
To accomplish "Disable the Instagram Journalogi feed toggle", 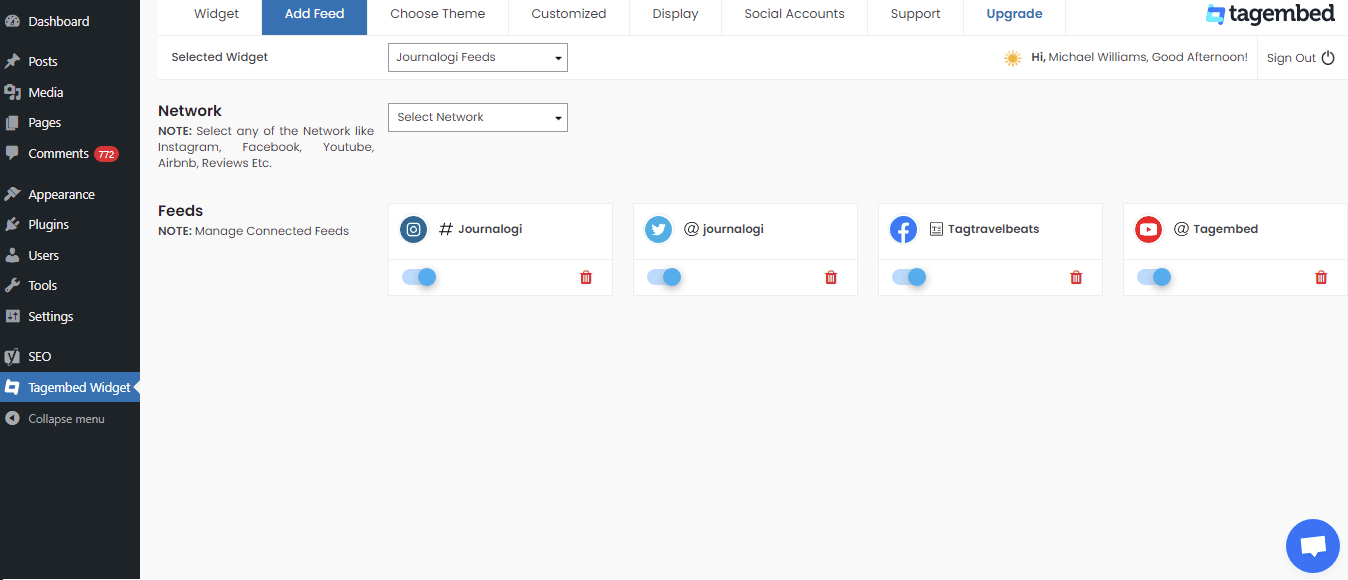I will click(x=419, y=277).
